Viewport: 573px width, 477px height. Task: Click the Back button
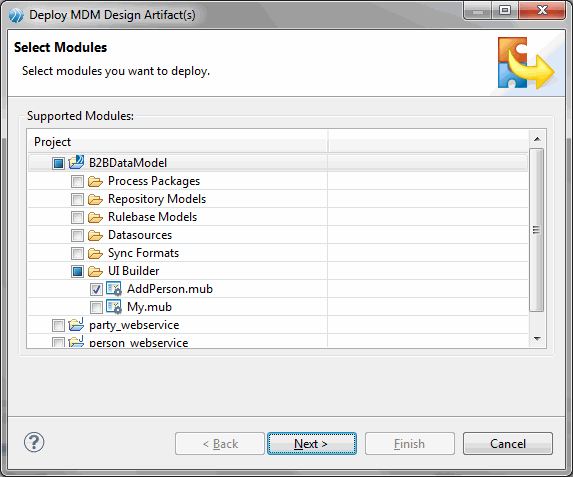220,444
